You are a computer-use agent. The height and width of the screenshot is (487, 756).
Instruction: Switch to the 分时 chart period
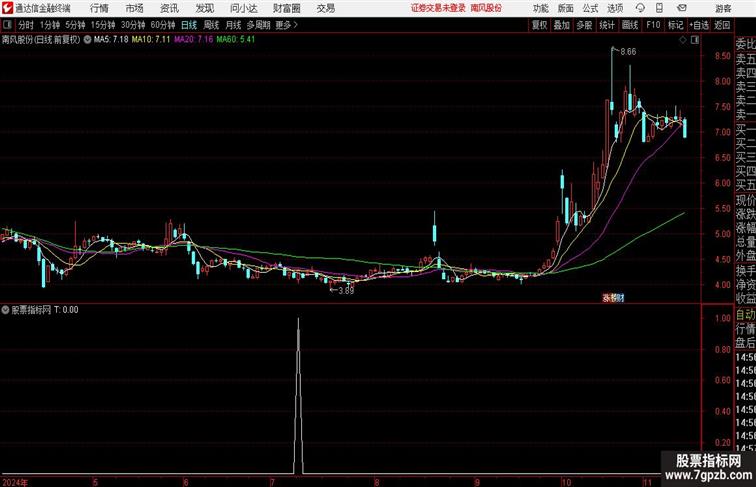click(x=26, y=25)
